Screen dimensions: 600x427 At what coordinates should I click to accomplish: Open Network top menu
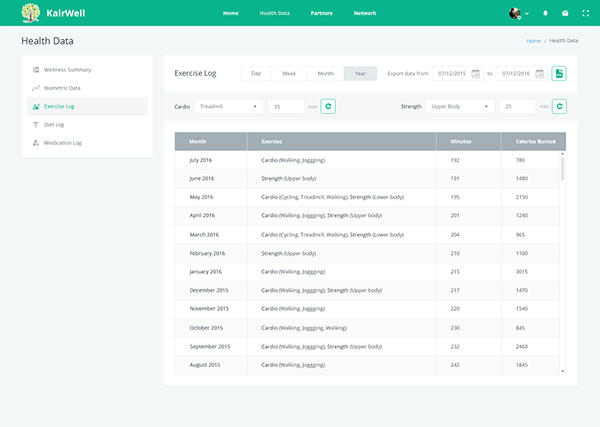tap(365, 13)
